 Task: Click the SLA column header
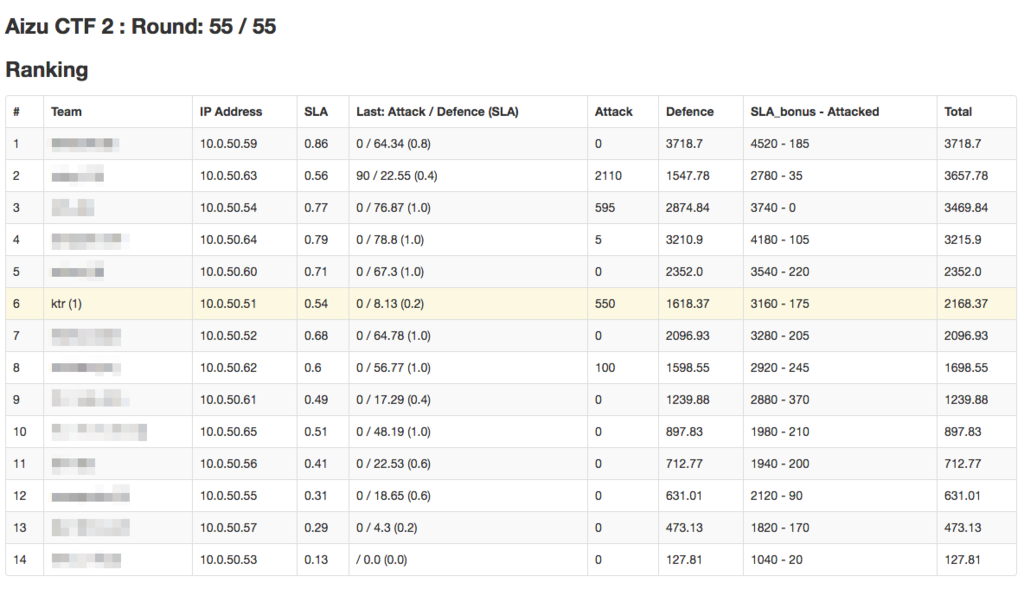click(315, 112)
